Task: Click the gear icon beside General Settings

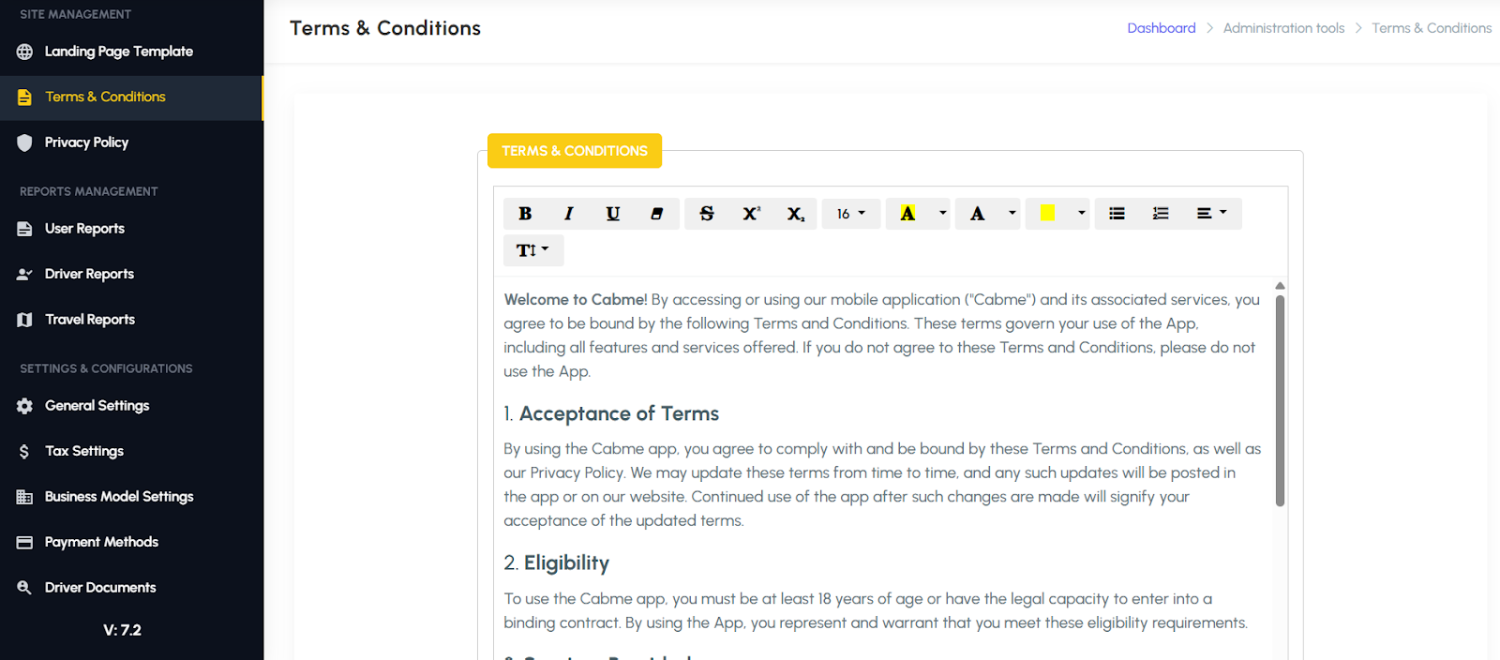Action: [25, 406]
